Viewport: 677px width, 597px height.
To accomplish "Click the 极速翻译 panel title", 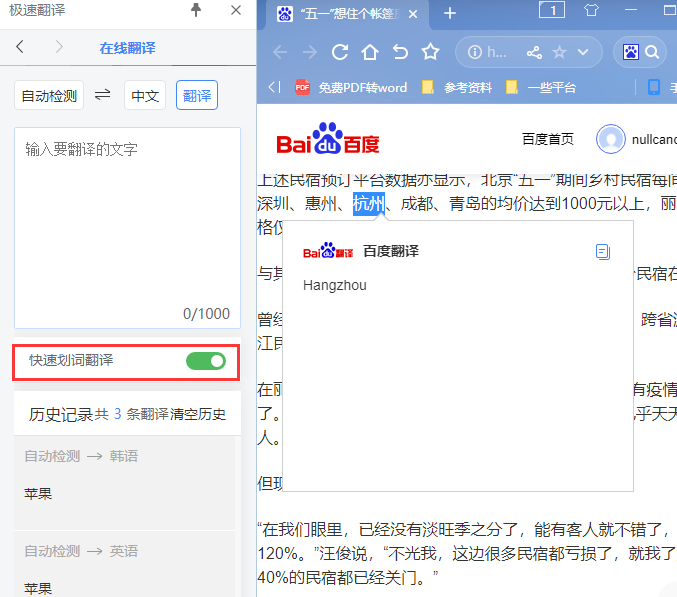I will tap(37, 10).
